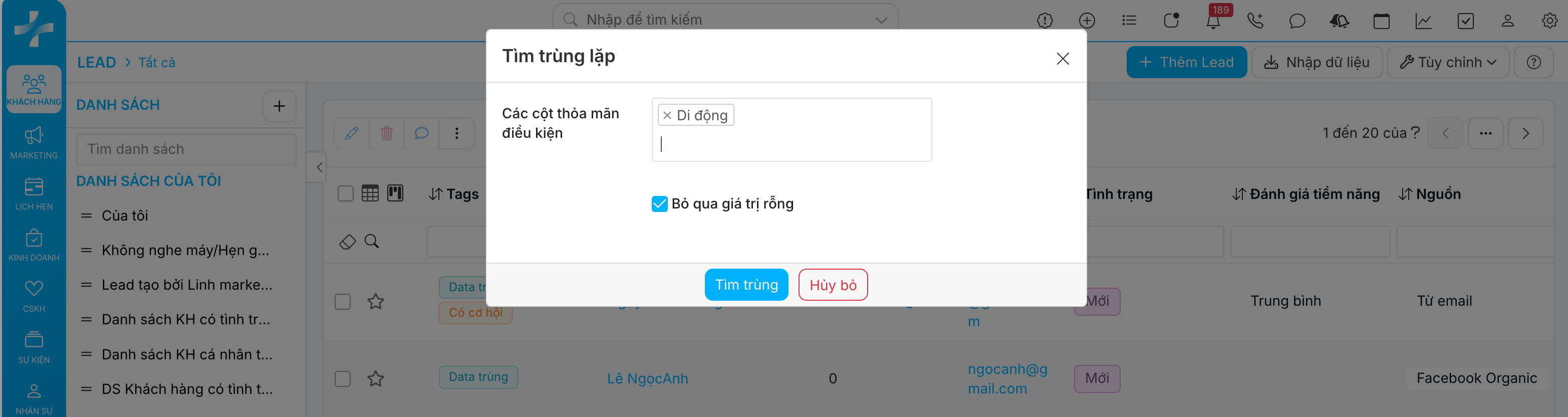Click the Hủy bỏ button
Viewport: 1568px width, 417px height.
click(832, 285)
